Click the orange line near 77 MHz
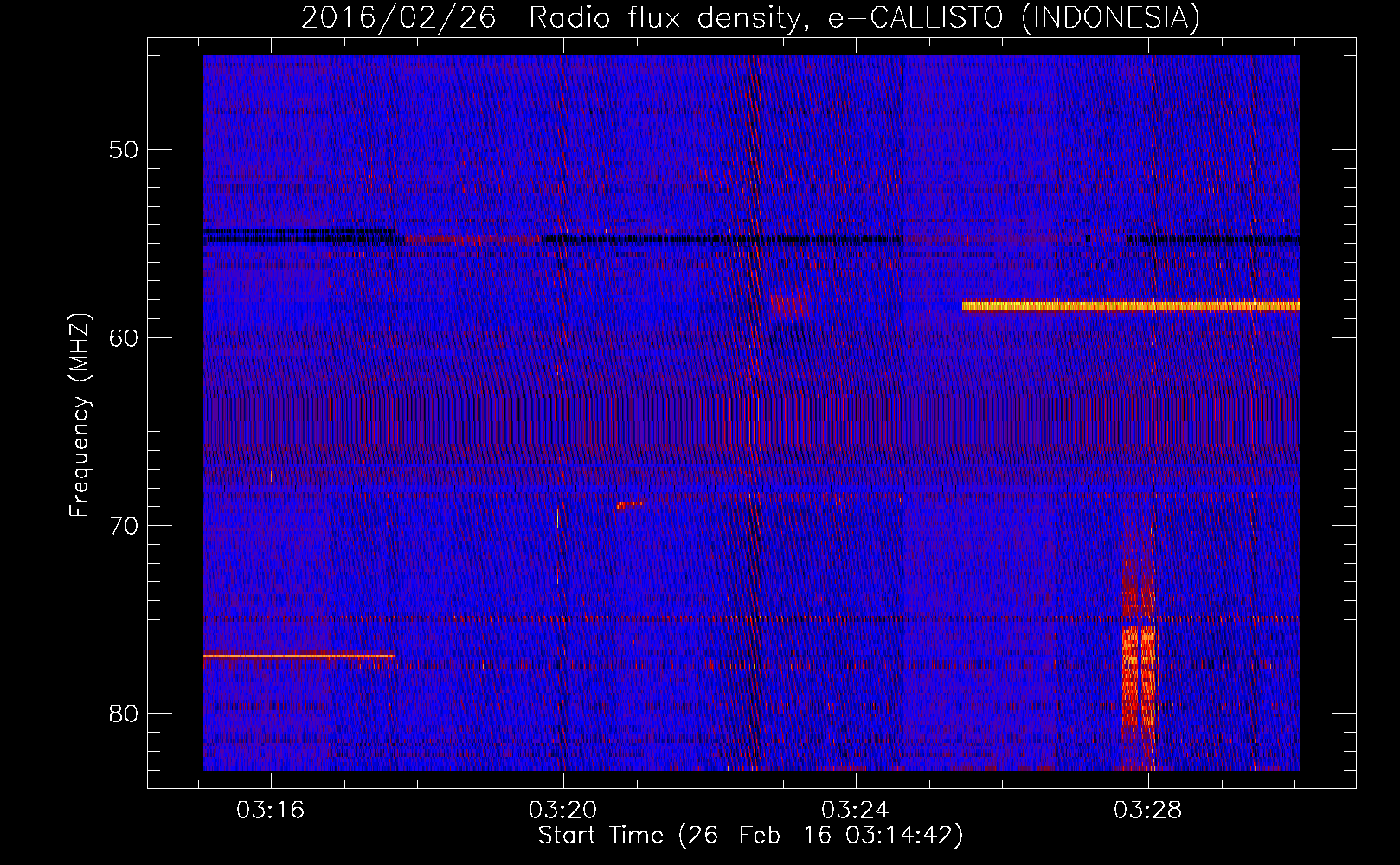1400x865 pixels. [x=299, y=656]
